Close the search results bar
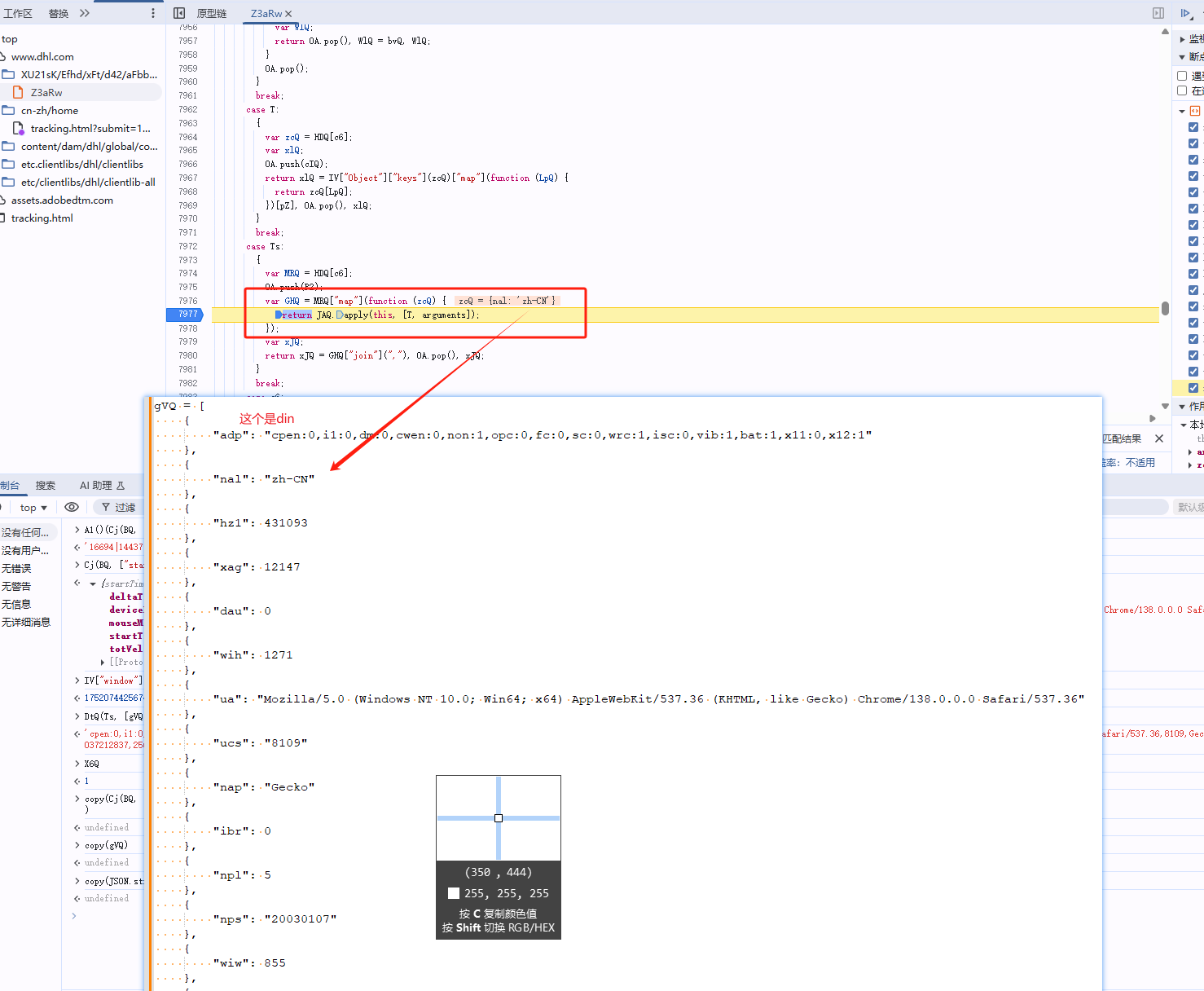The image size is (1204, 991). click(x=1159, y=438)
